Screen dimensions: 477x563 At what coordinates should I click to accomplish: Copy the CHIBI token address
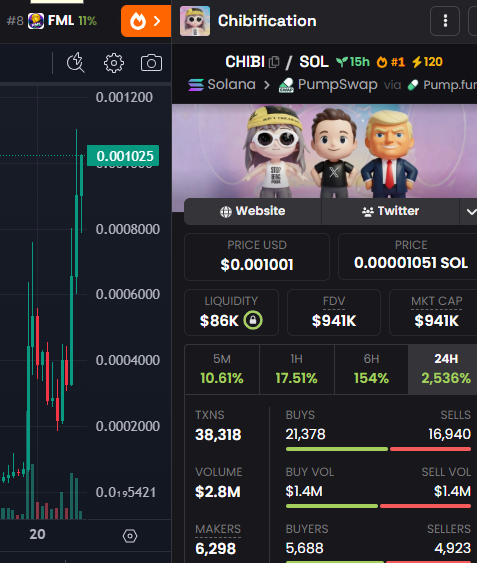pos(274,62)
